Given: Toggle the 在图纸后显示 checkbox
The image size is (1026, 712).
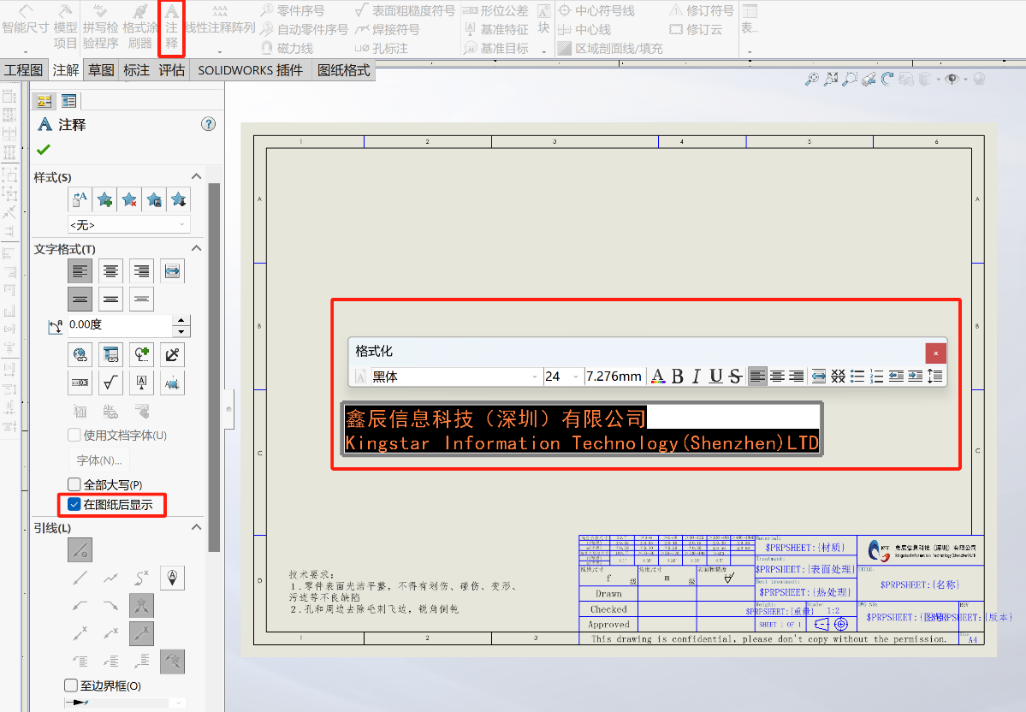Looking at the screenshot, I should pos(74,504).
